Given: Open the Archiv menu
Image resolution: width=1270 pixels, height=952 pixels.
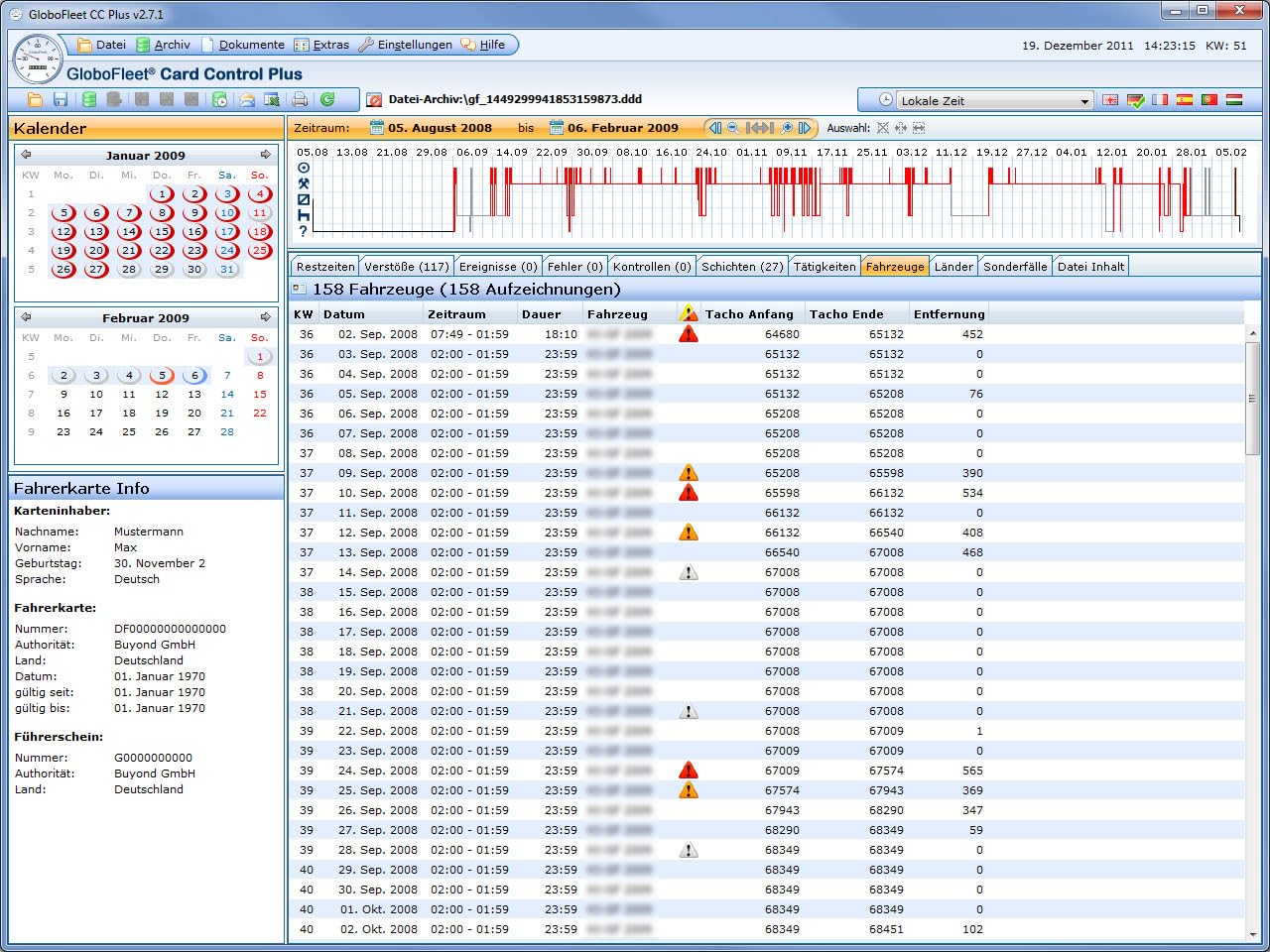Looking at the screenshot, I should click(164, 45).
